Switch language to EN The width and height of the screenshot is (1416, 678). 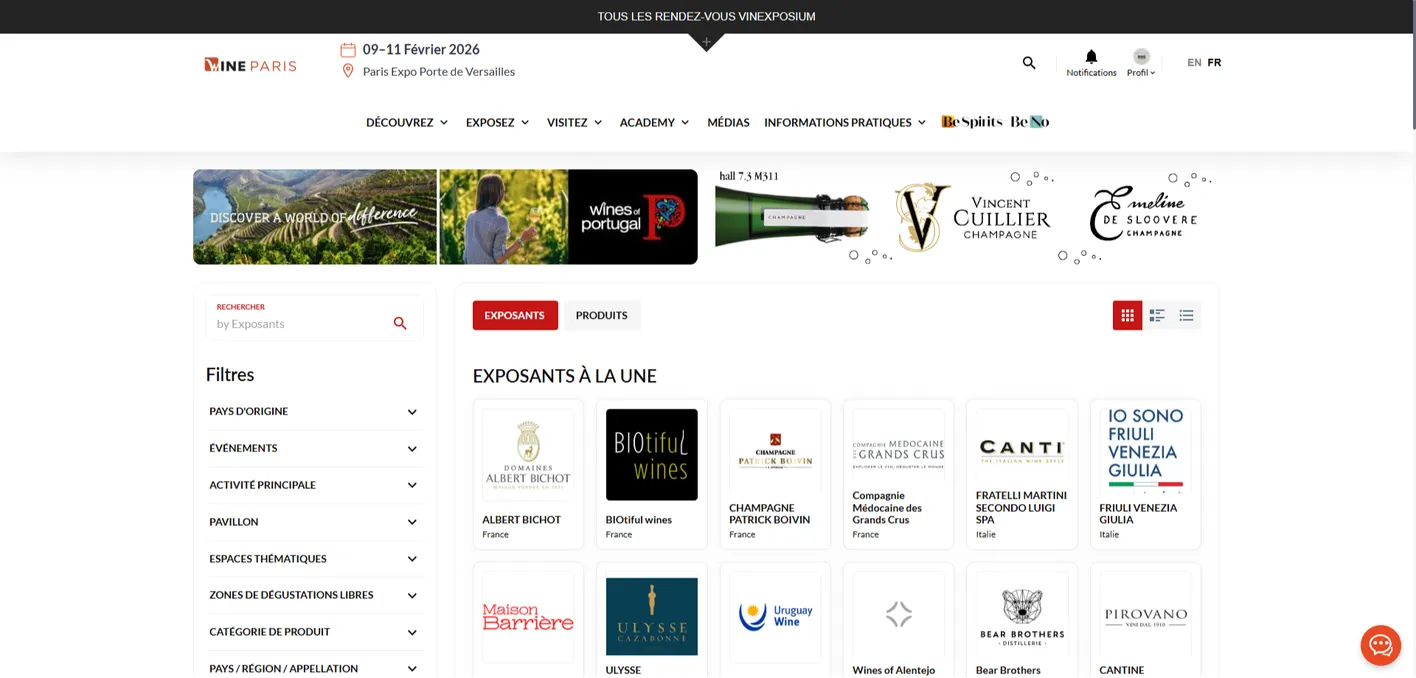point(1194,62)
